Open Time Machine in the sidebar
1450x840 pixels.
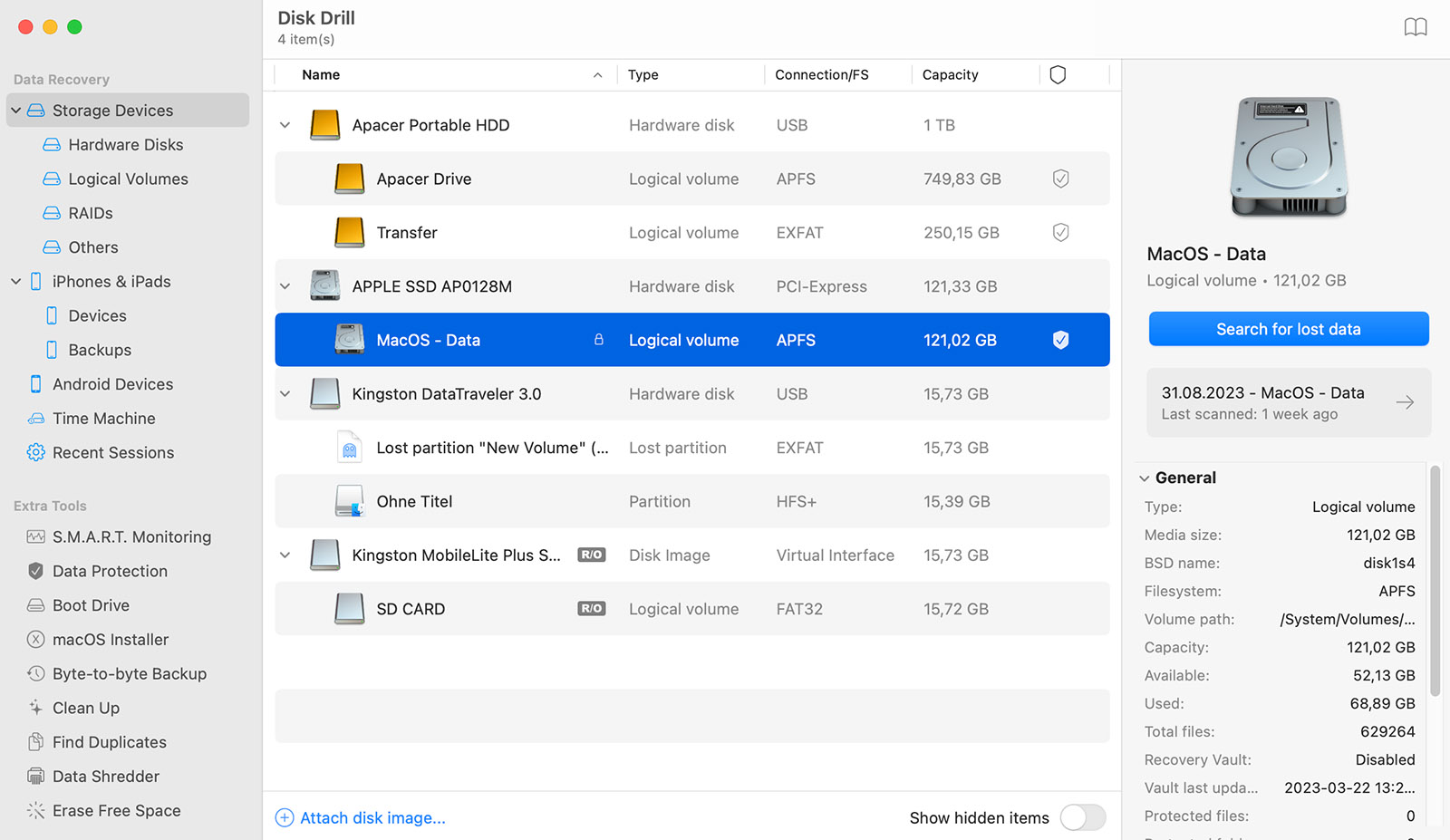tap(101, 418)
